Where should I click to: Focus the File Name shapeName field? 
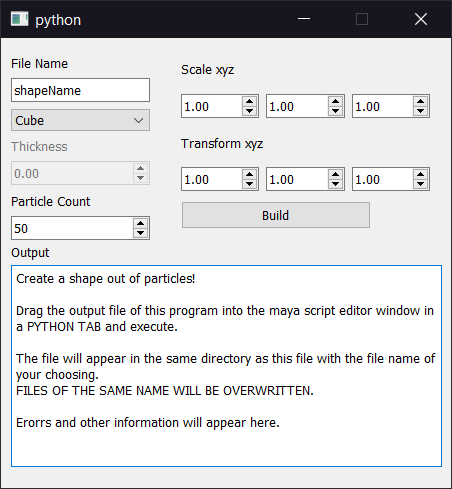point(80,90)
